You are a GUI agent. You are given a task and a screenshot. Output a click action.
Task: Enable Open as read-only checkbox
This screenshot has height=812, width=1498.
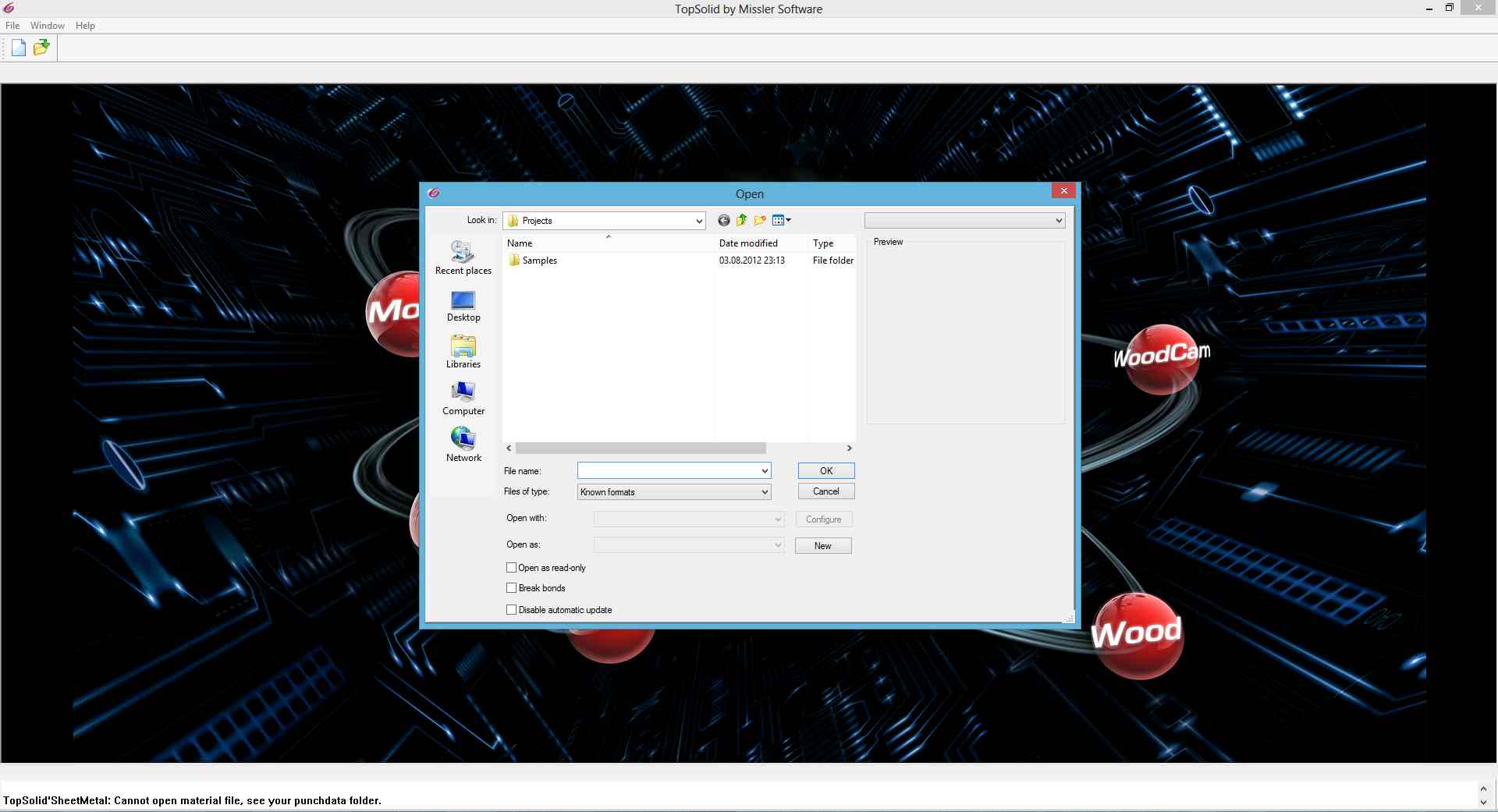click(x=512, y=568)
